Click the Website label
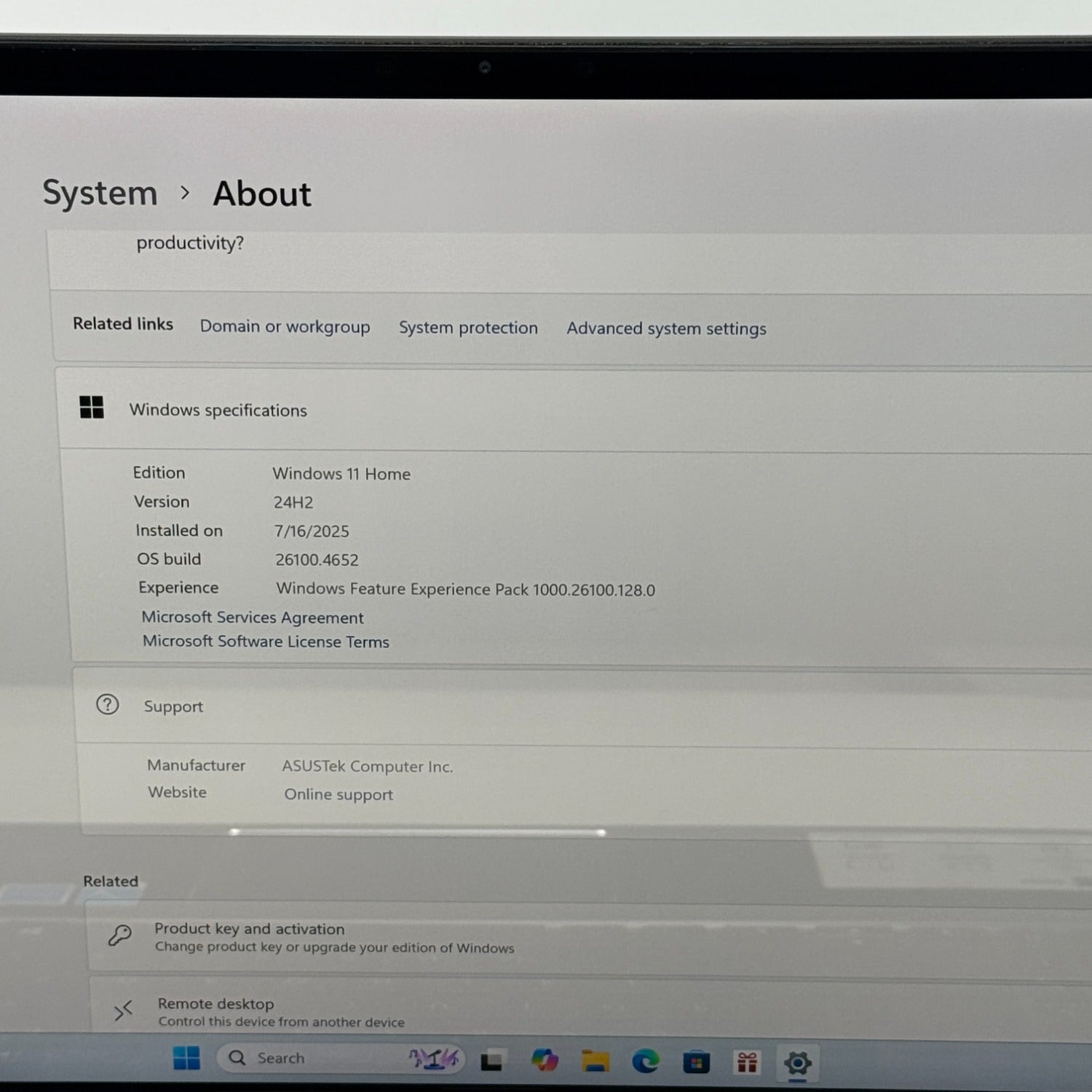Screen dimensions: 1092x1092 click(x=178, y=792)
